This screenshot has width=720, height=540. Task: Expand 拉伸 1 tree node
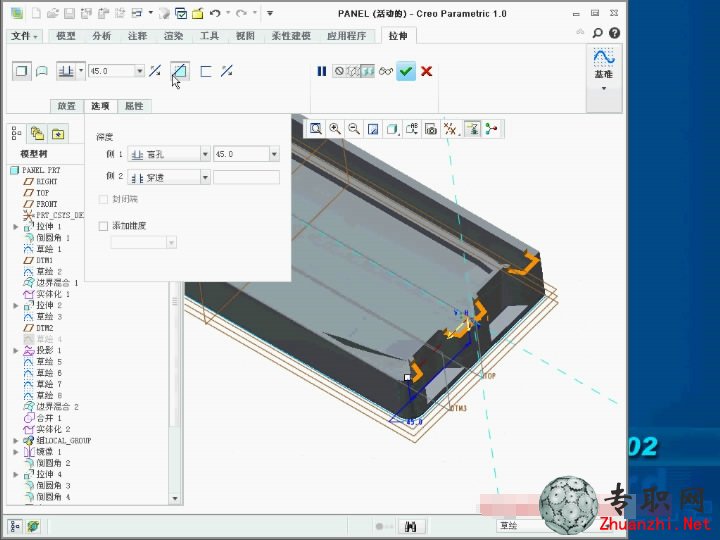point(16,227)
